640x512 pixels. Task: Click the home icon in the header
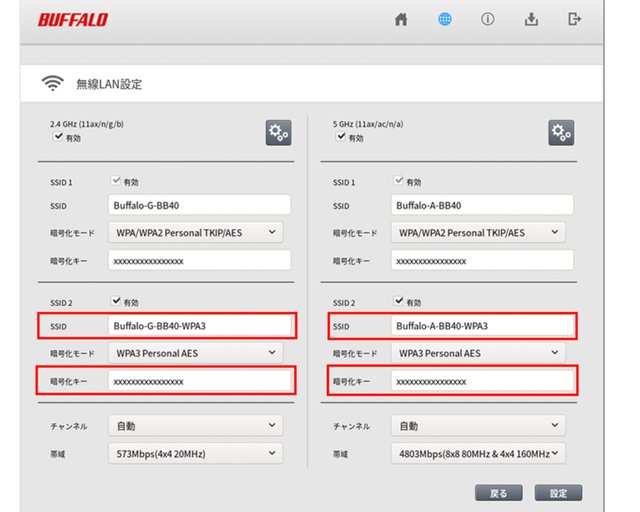coord(401,19)
